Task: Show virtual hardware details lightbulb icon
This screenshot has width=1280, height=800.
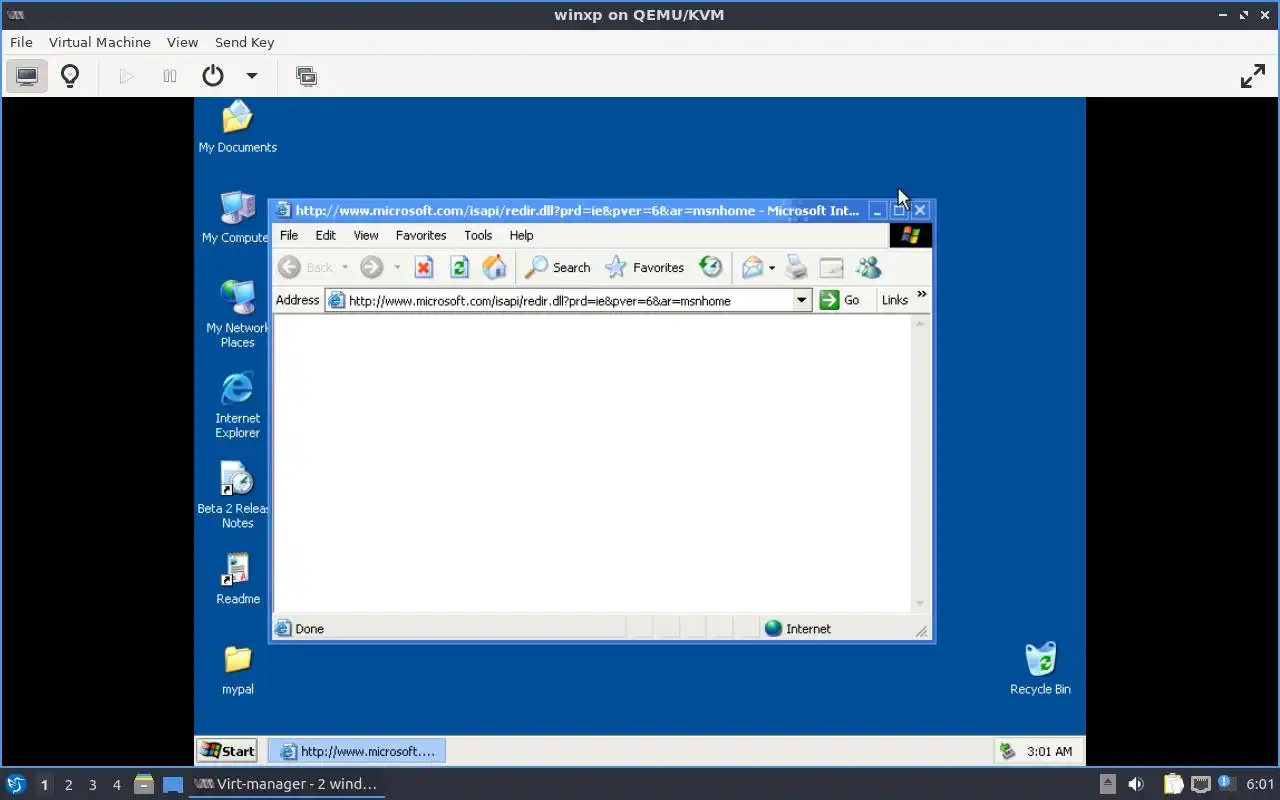Action: coord(70,76)
